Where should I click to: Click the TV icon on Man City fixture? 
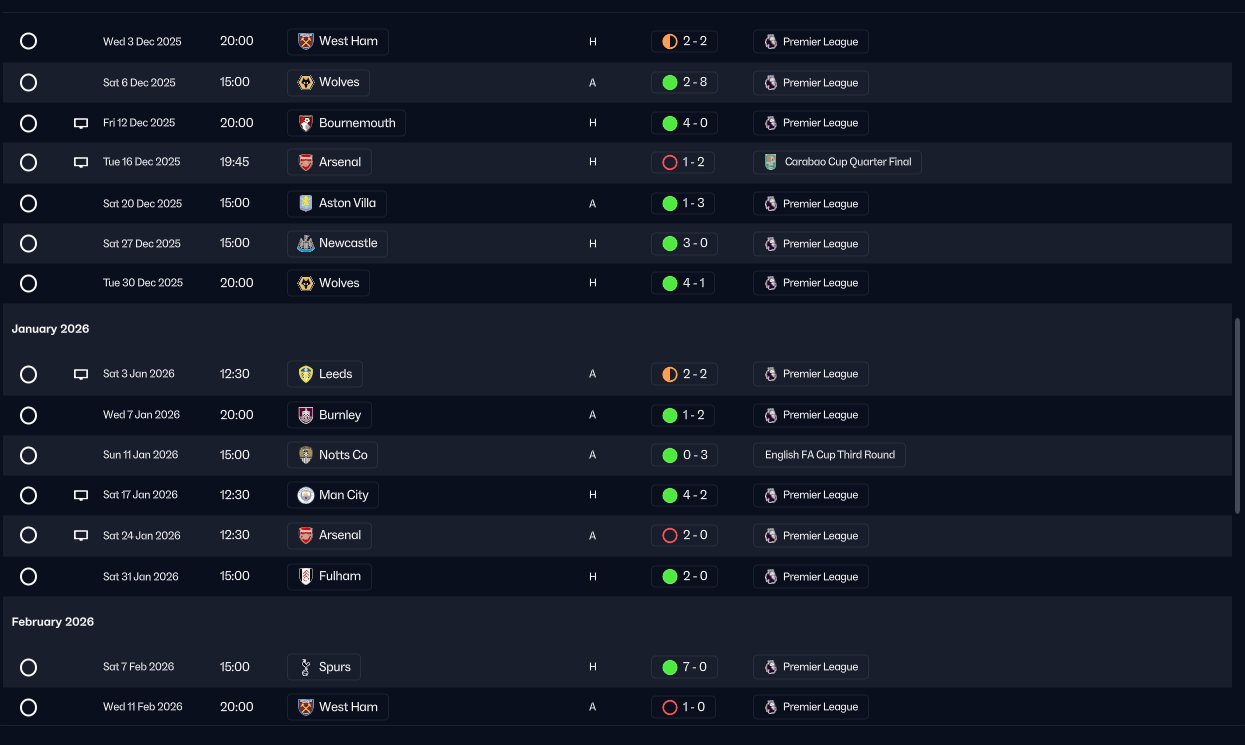(x=81, y=495)
